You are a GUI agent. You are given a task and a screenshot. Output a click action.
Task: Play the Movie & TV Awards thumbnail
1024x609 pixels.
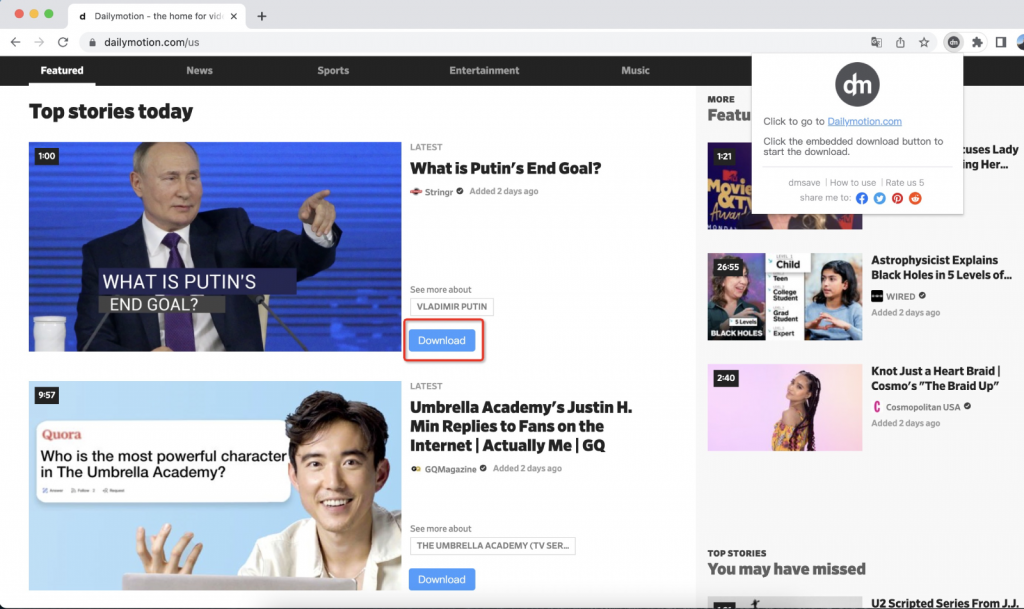pos(729,186)
